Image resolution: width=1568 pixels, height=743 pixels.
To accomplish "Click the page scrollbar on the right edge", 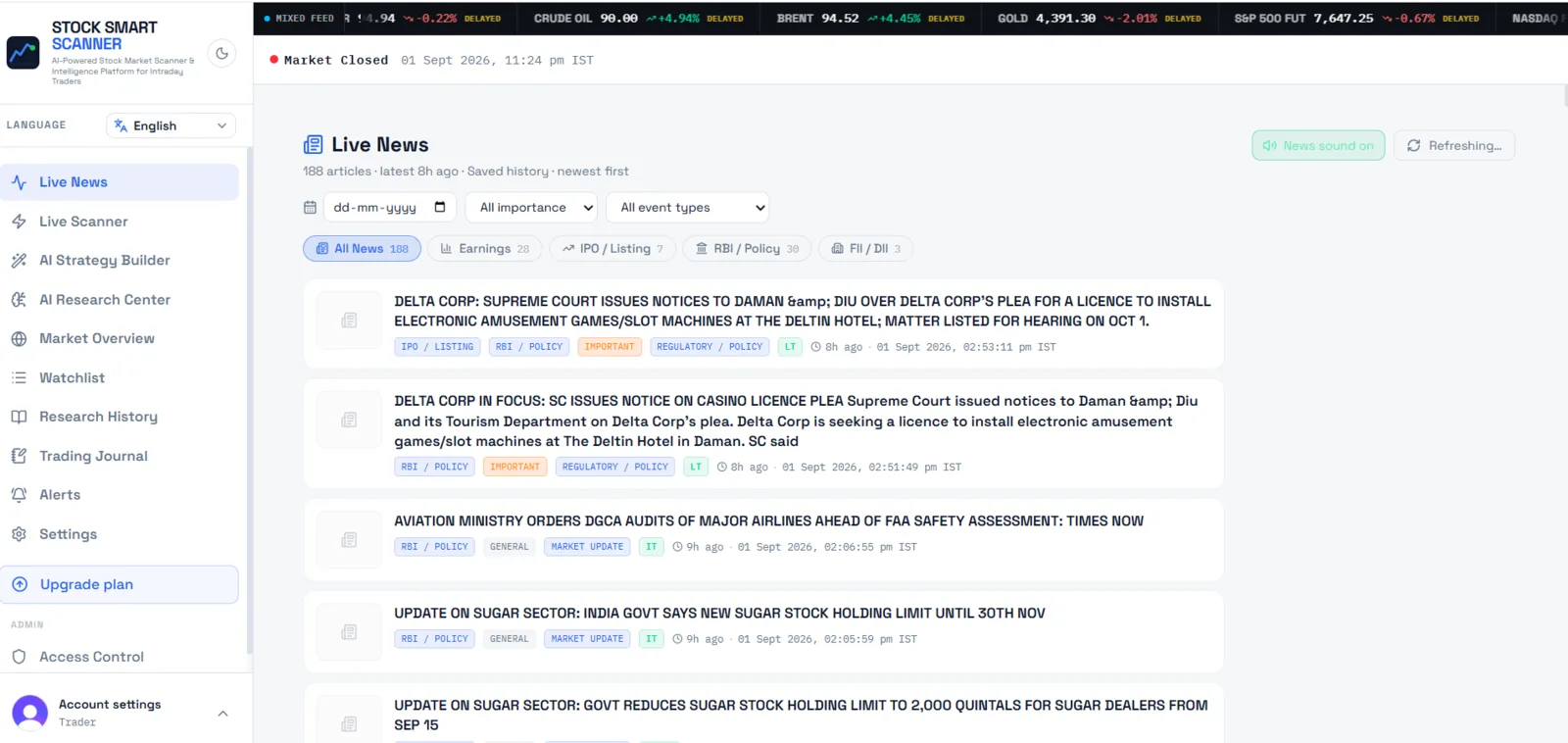I will 1565,96.
